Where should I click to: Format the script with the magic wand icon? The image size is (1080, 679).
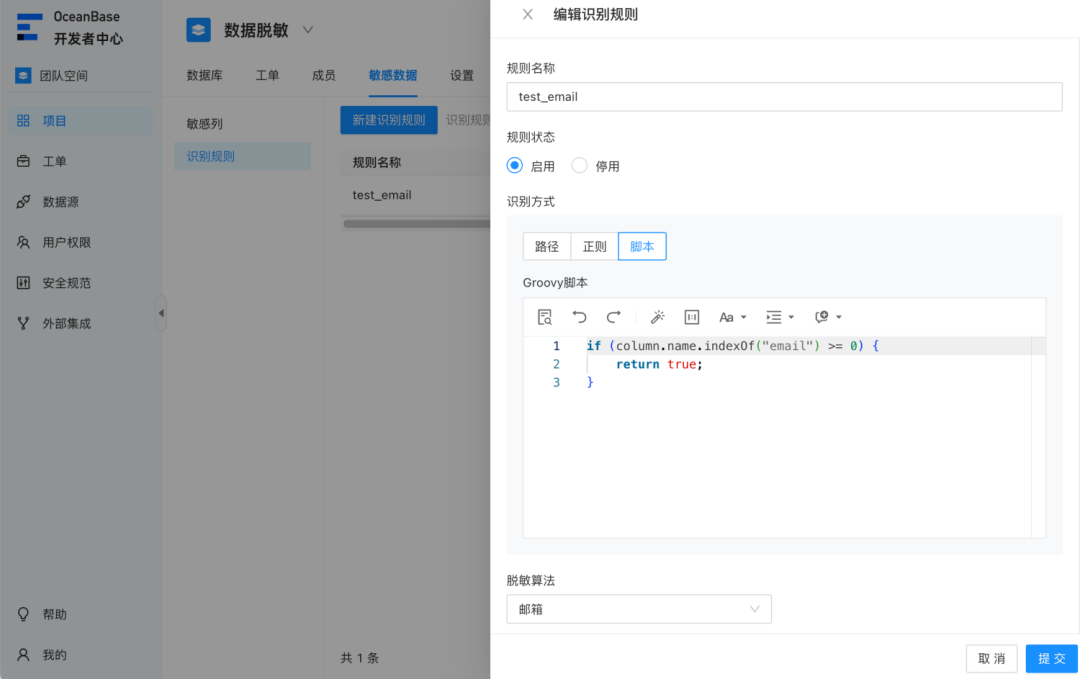coord(656,316)
